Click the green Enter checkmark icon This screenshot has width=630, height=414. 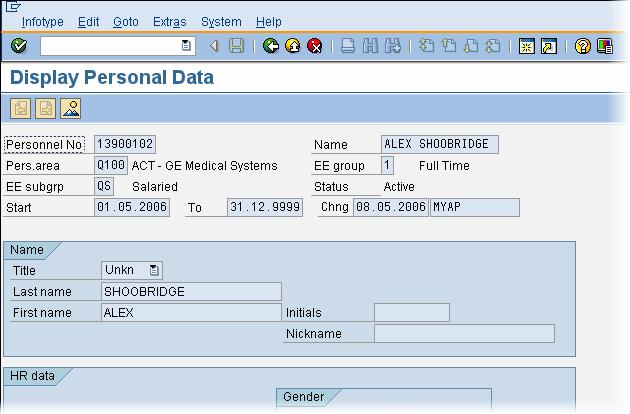[x=19, y=46]
